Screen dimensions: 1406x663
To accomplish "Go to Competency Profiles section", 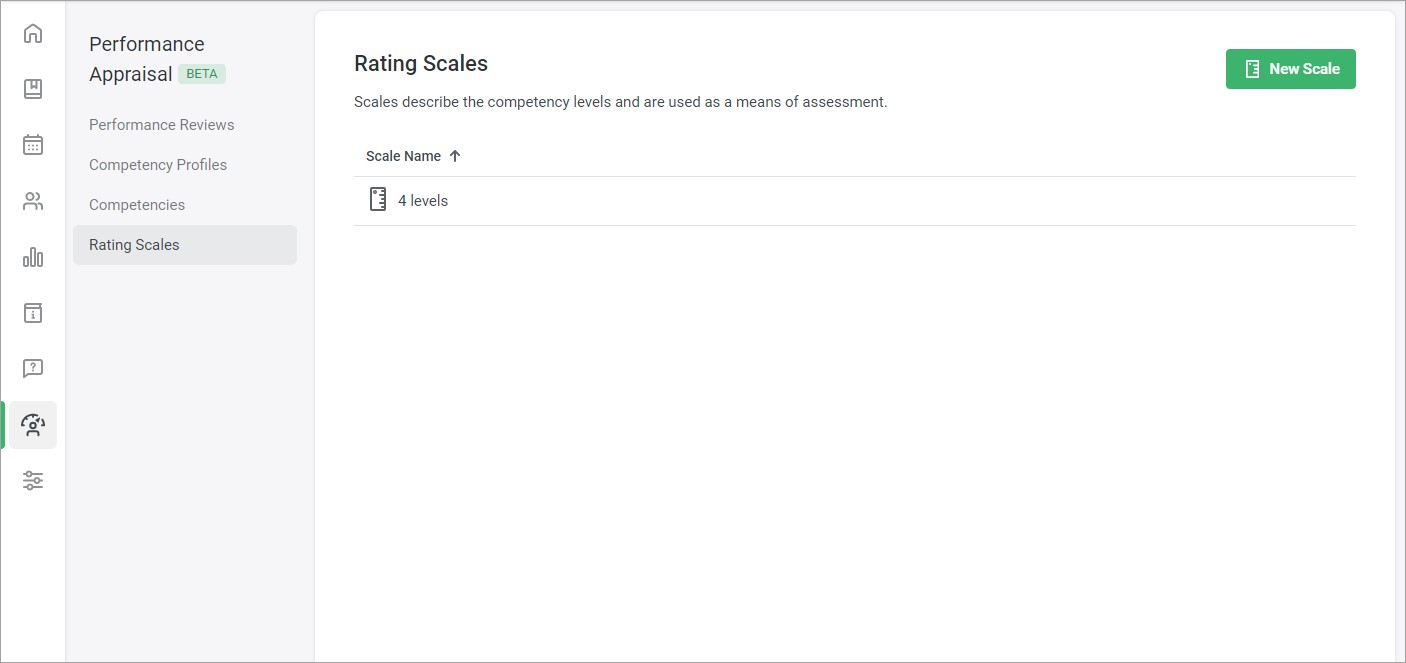I will [x=158, y=165].
